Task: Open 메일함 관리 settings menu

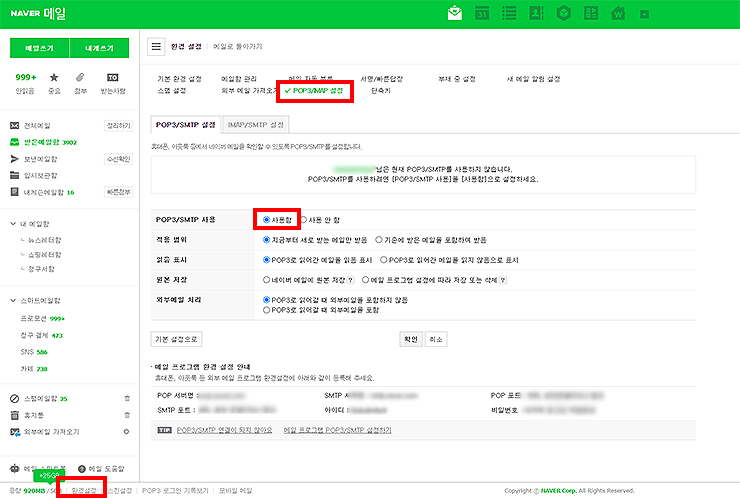Action: pyautogui.click(x=239, y=79)
